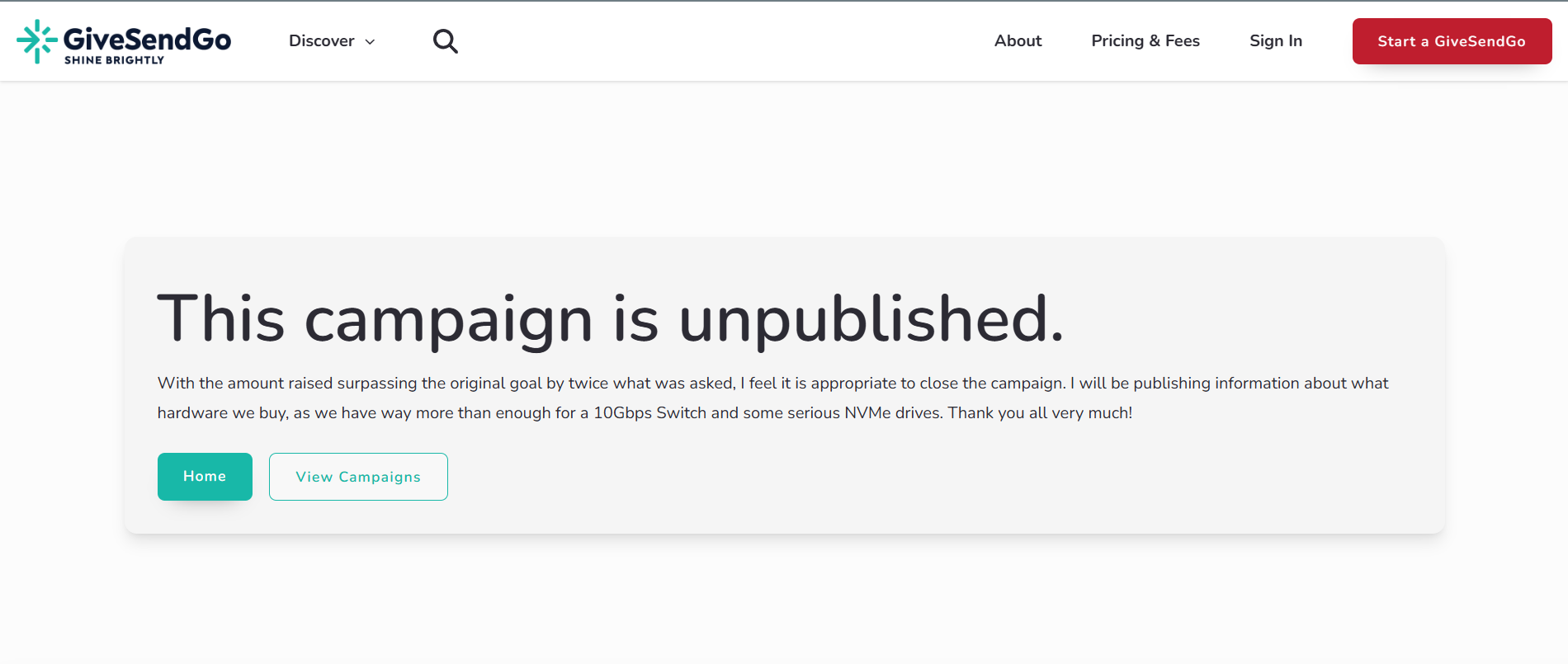Open the Pricing & Fees page
This screenshot has width=1568, height=664.
coord(1145,41)
